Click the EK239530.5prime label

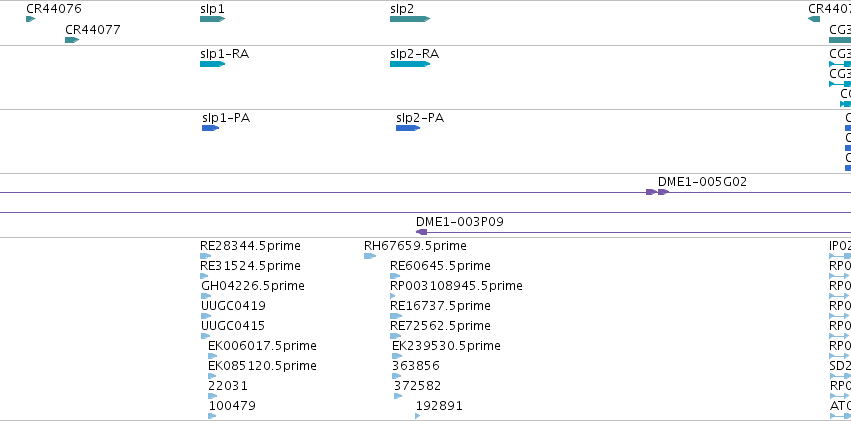pyautogui.click(x=447, y=347)
